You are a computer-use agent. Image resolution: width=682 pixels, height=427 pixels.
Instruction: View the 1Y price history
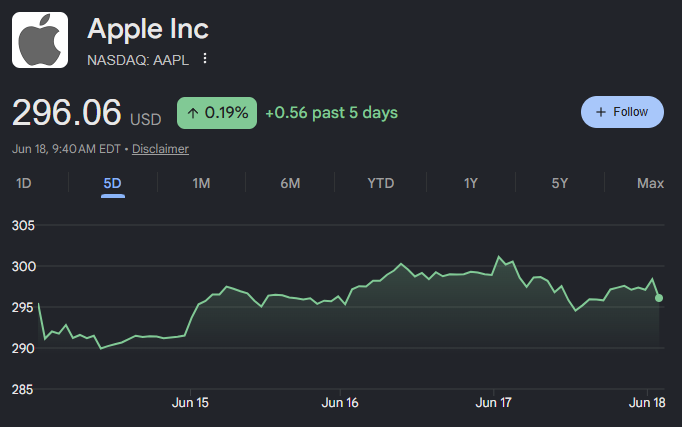pos(471,183)
